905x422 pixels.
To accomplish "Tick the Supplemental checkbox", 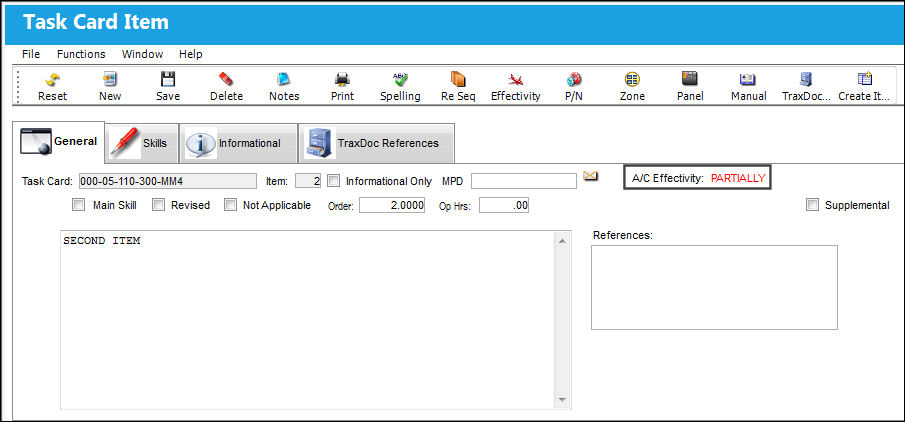I will (812, 205).
